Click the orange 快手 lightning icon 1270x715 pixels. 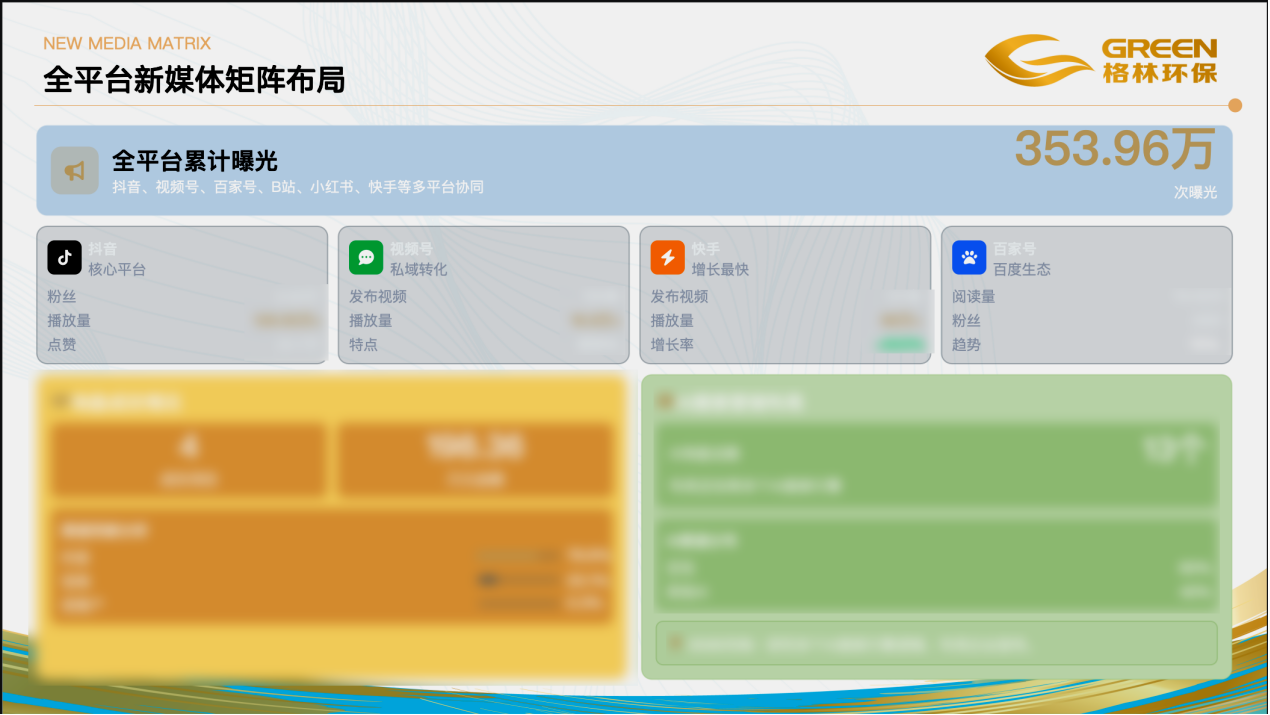(x=667, y=258)
